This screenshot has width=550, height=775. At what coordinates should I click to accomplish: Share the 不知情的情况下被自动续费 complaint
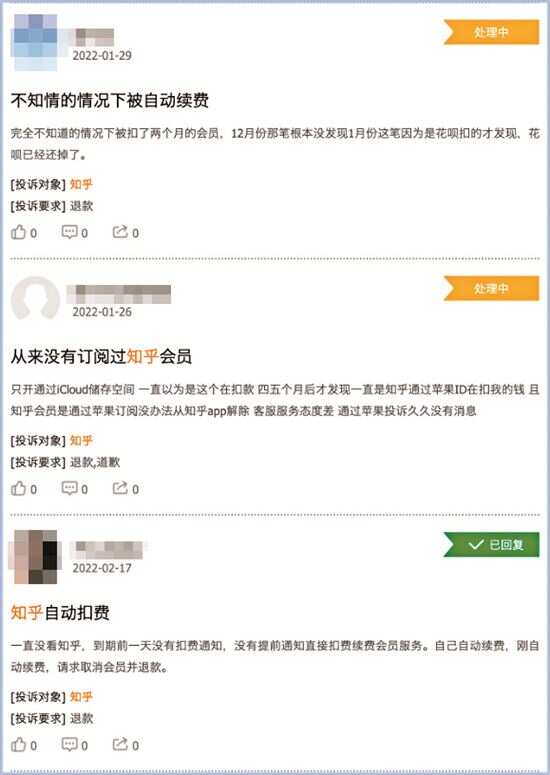(126, 232)
